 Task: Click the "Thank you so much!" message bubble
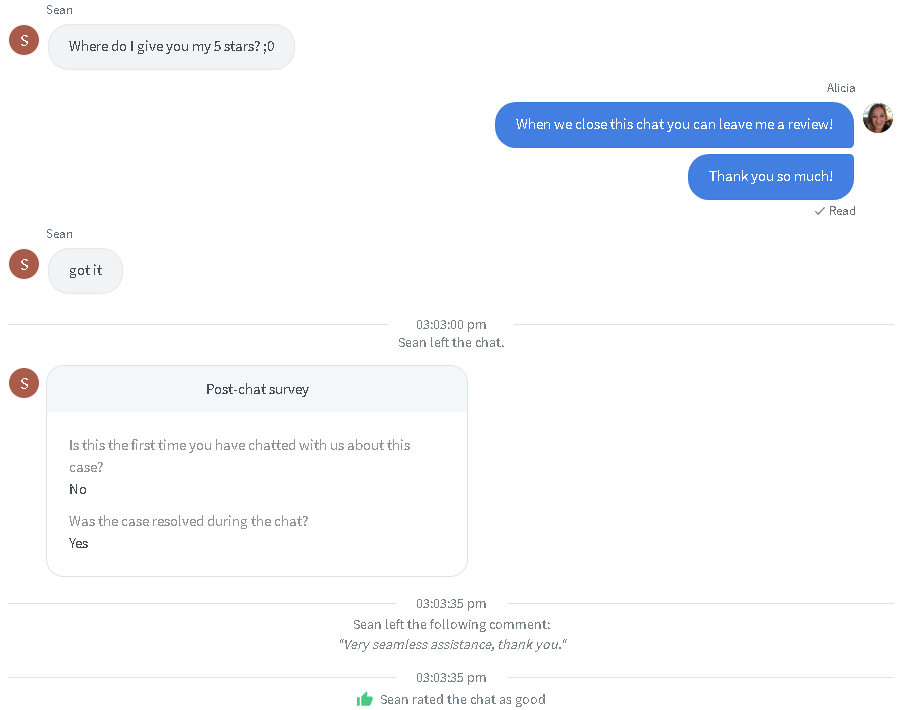[x=770, y=177]
